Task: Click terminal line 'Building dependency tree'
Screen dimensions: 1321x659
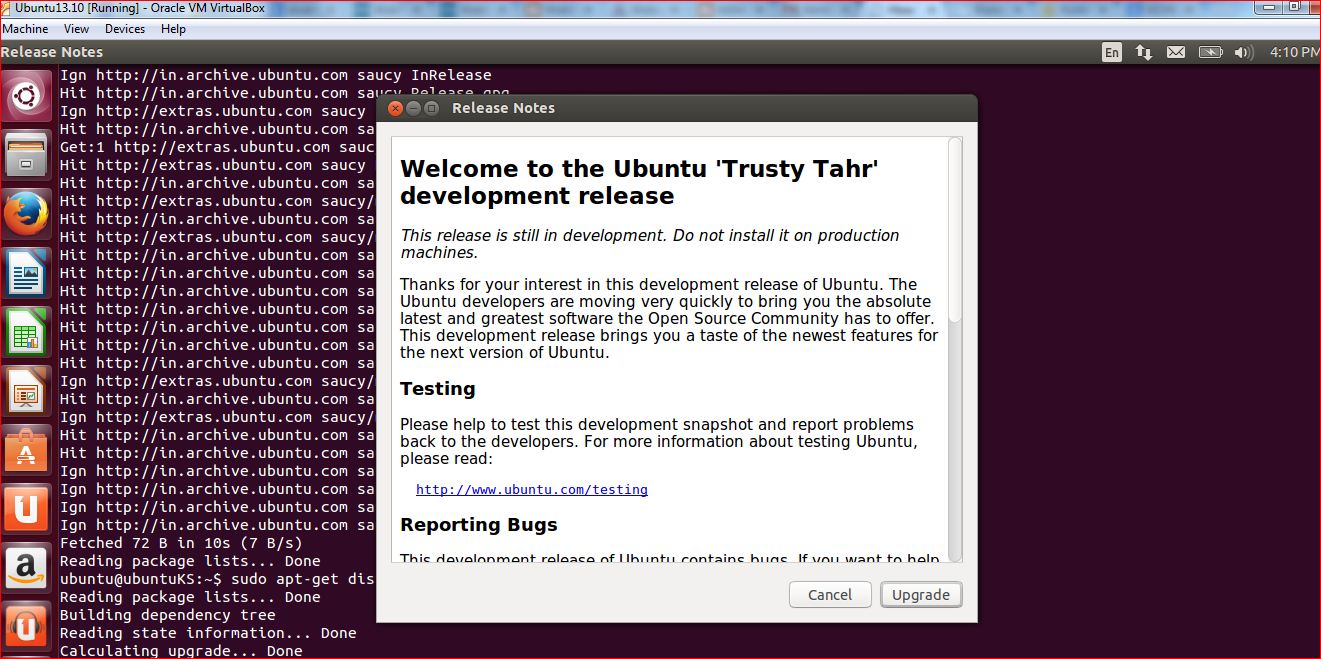Action: click(x=167, y=615)
